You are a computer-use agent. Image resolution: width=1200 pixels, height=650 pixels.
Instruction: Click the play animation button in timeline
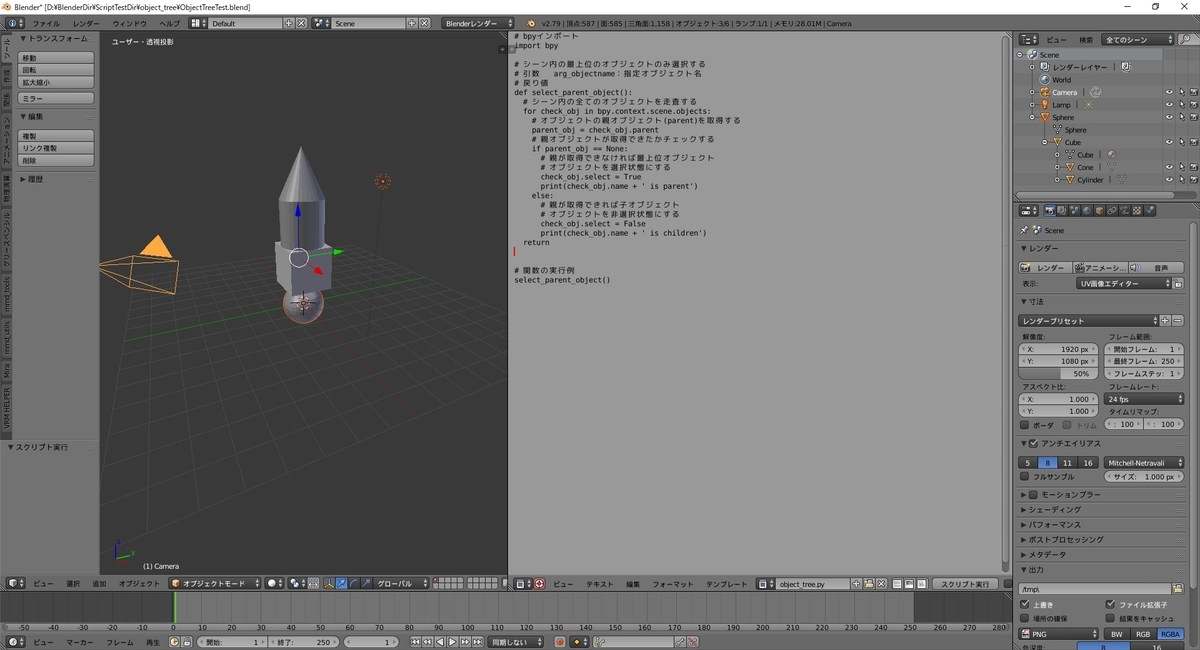pyautogui.click(x=452, y=641)
